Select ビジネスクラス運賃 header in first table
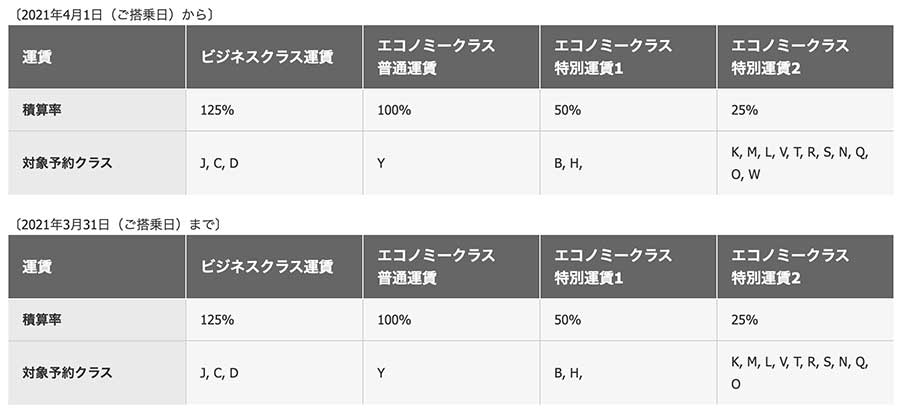The image size is (900, 413). [x=274, y=57]
